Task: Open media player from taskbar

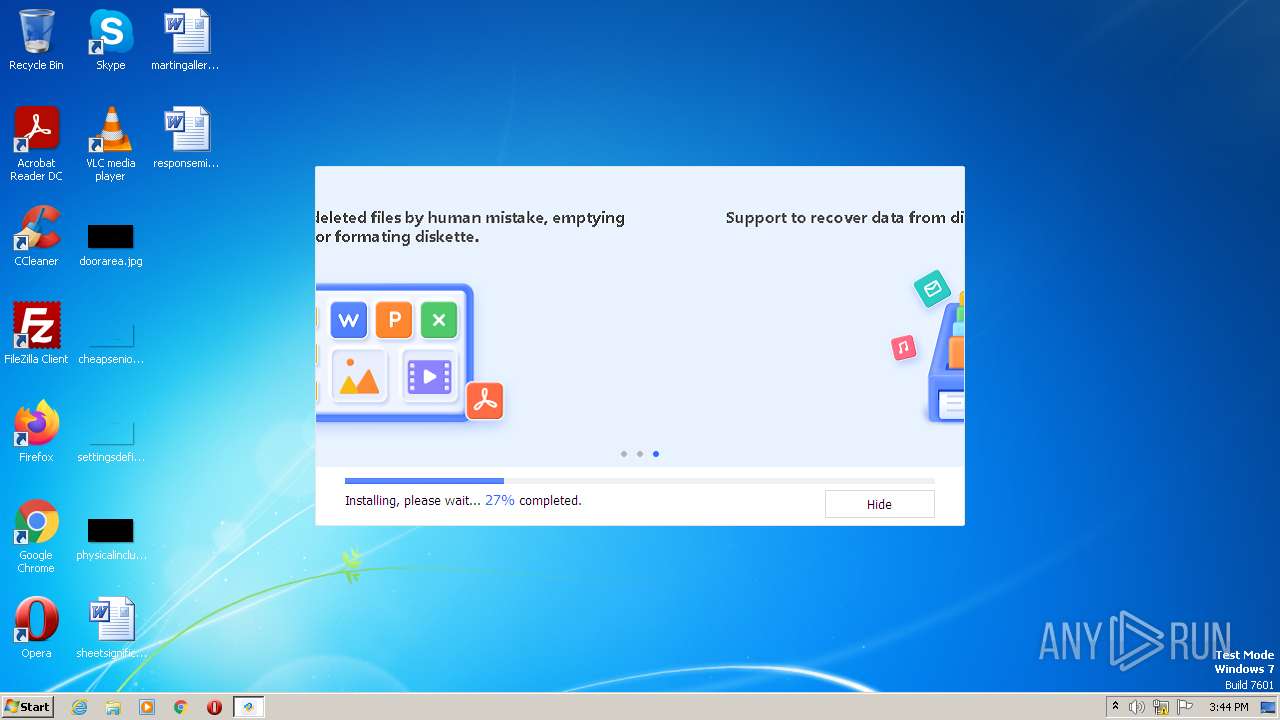Action: tap(147, 707)
